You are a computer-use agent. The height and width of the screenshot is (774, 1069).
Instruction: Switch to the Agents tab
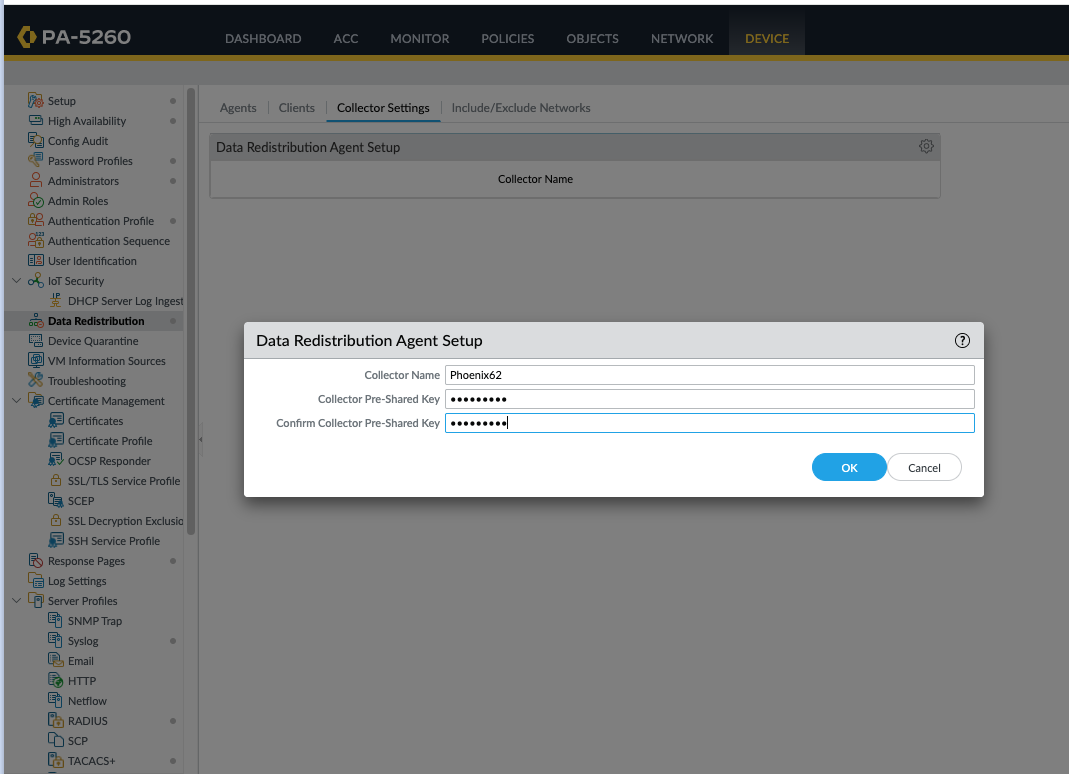pos(238,107)
